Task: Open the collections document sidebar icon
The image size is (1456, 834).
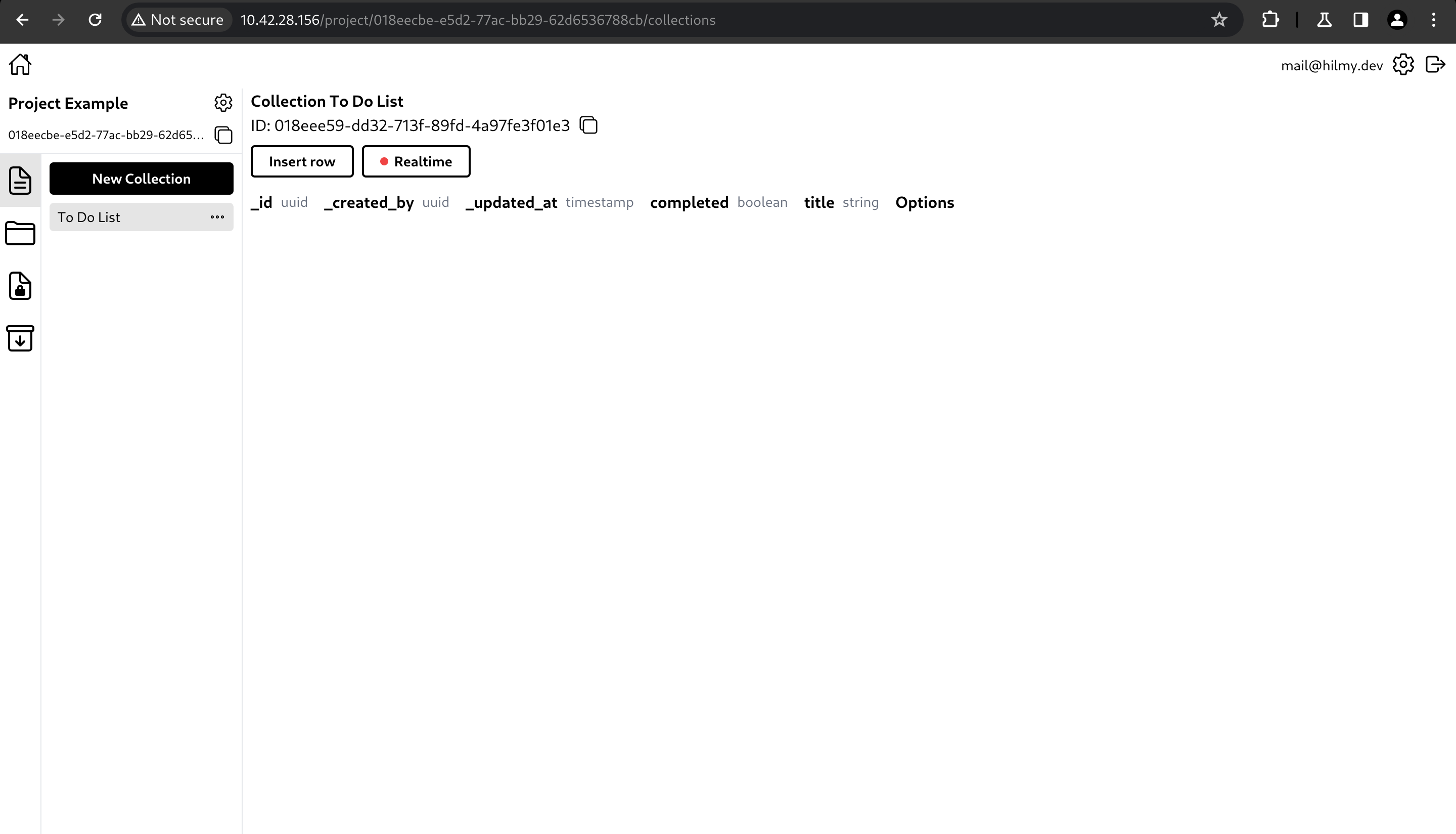Action: tap(20, 181)
